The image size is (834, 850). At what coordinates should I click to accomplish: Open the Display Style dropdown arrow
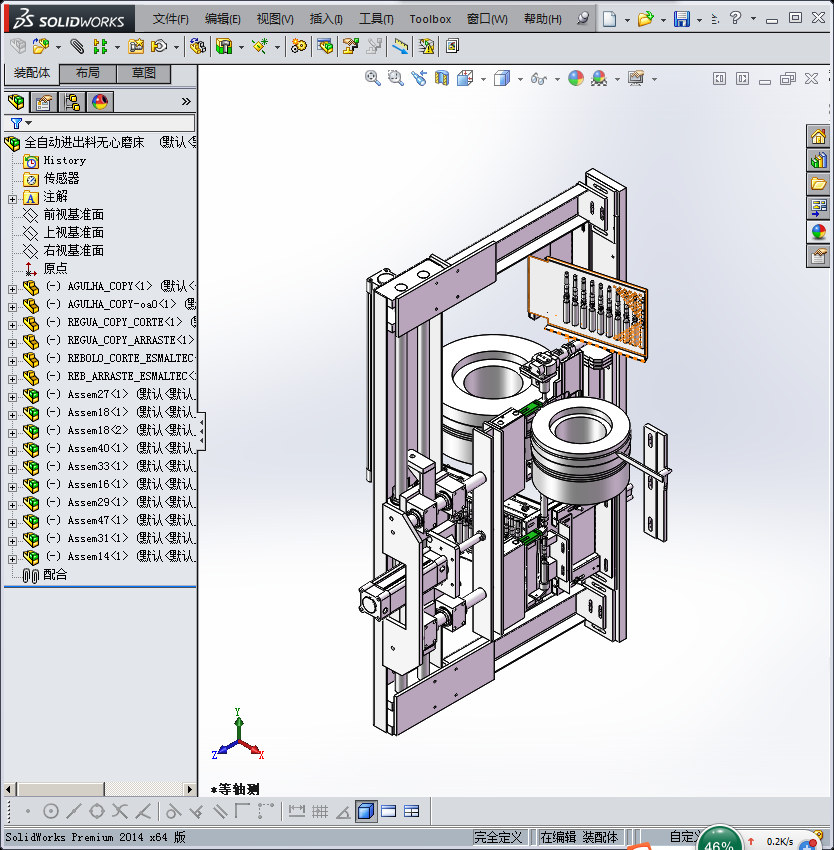520,79
